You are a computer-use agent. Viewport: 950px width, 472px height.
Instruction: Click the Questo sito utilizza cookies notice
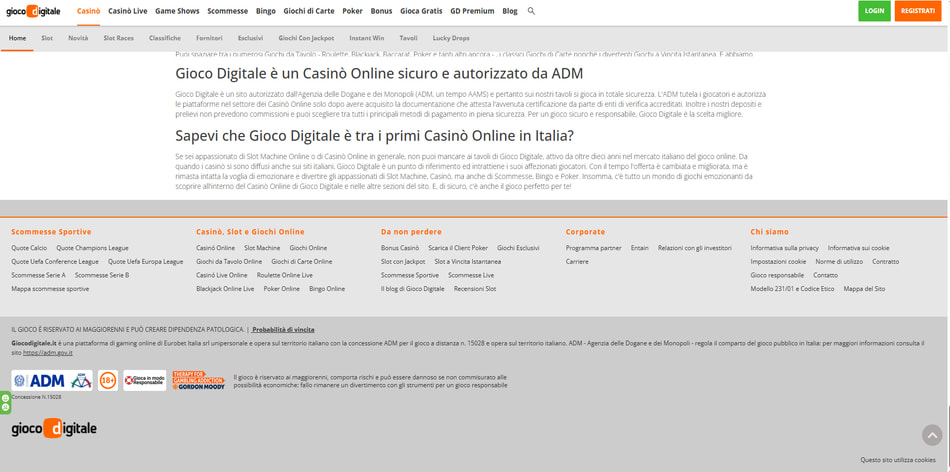click(x=898, y=460)
